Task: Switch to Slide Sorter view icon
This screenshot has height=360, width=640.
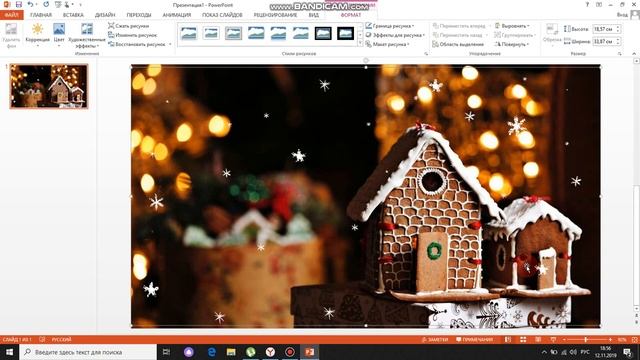Action: [523, 340]
